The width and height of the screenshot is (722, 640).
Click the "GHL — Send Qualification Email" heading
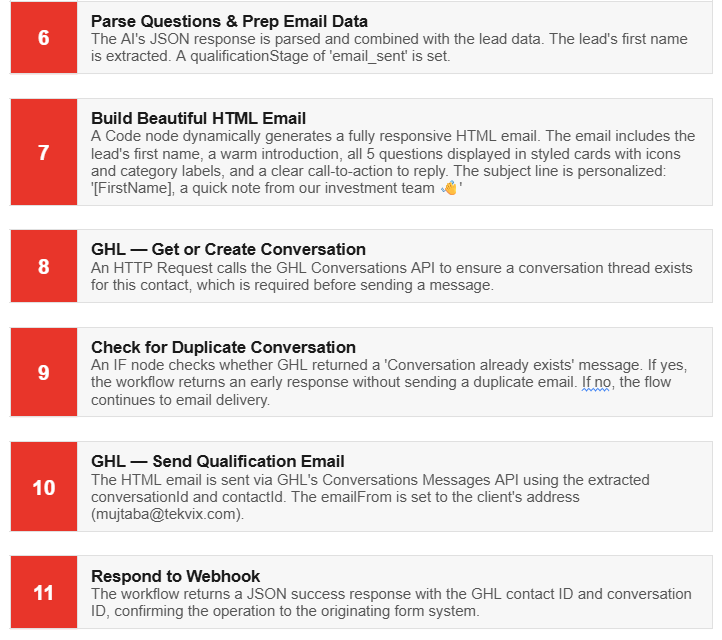coord(218,461)
